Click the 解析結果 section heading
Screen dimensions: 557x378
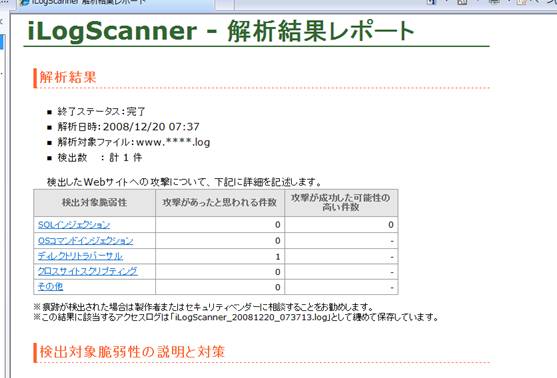coord(67,77)
